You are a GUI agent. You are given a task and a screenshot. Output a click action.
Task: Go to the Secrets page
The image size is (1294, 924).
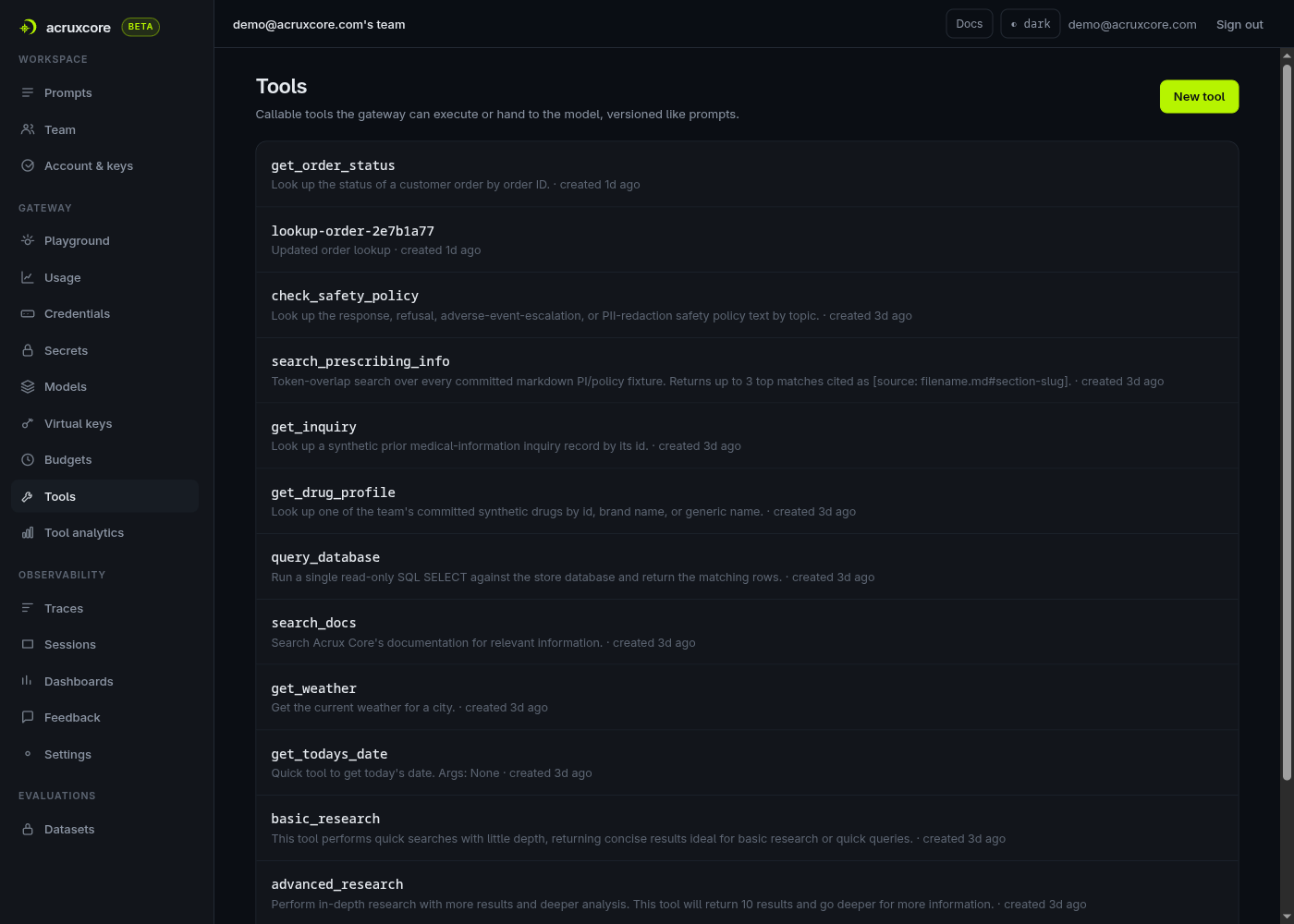pos(104,350)
